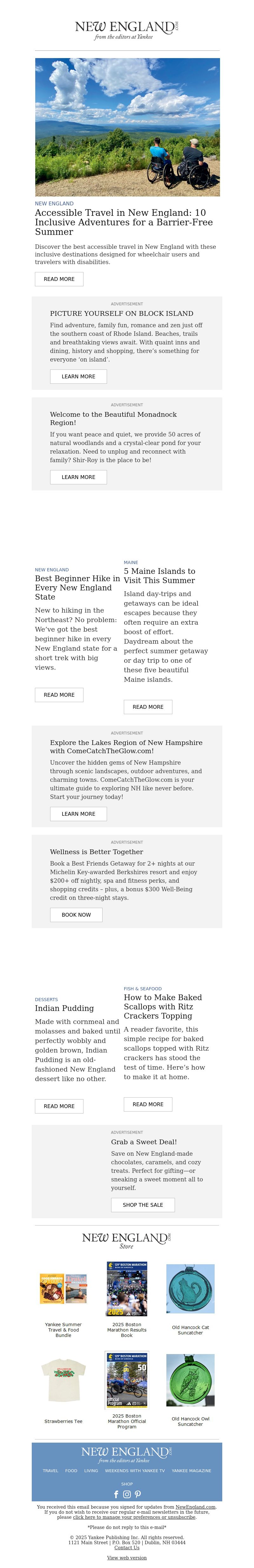The width and height of the screenshot is (254, 1568).
Task: Open the Old Hancock Owl Suncatcher image
Action: [x=190, y=1380]
